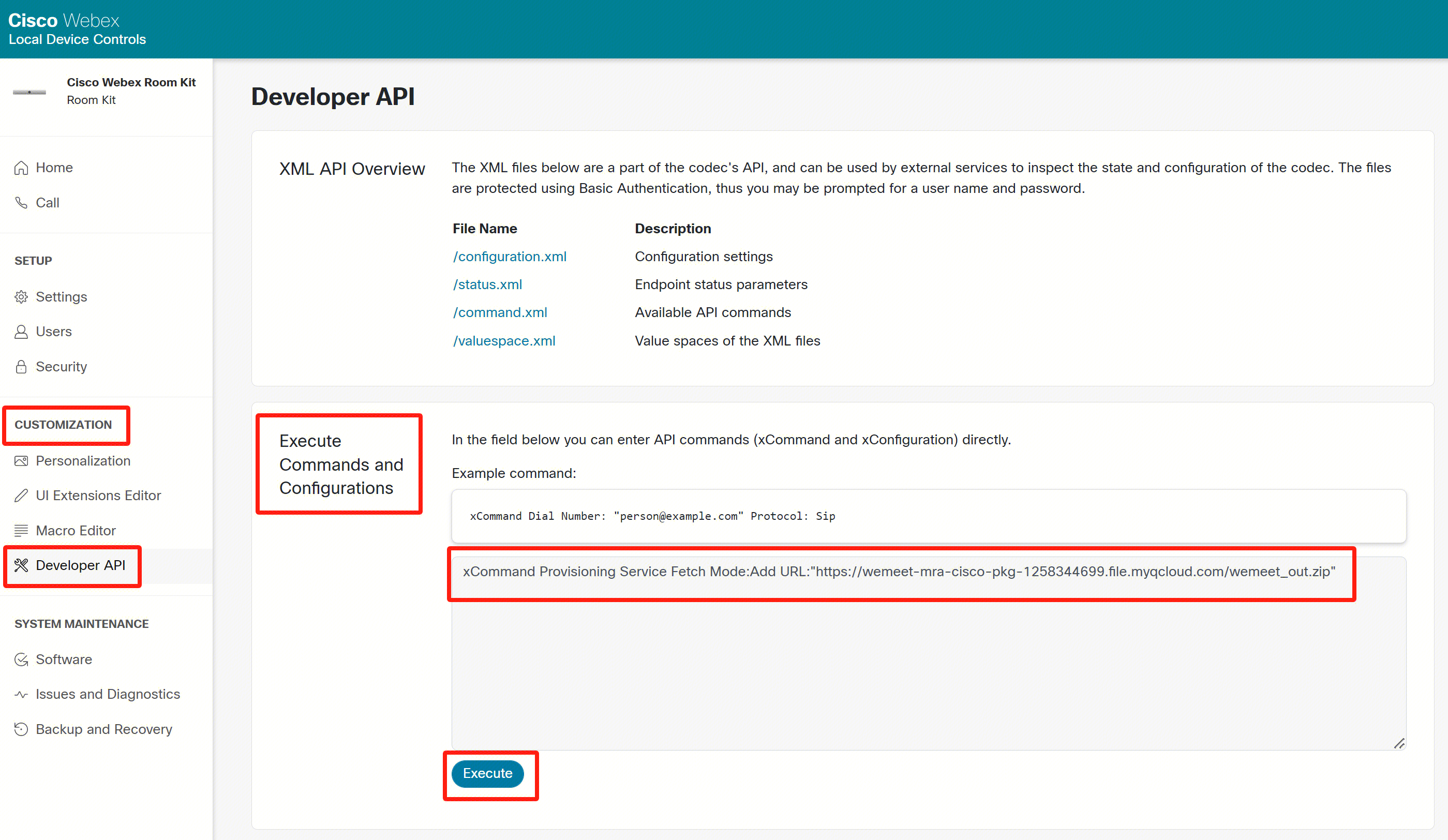Open the /valuespace.xml link
Viewport: 1448px width, 840px height.
(504, 341)
